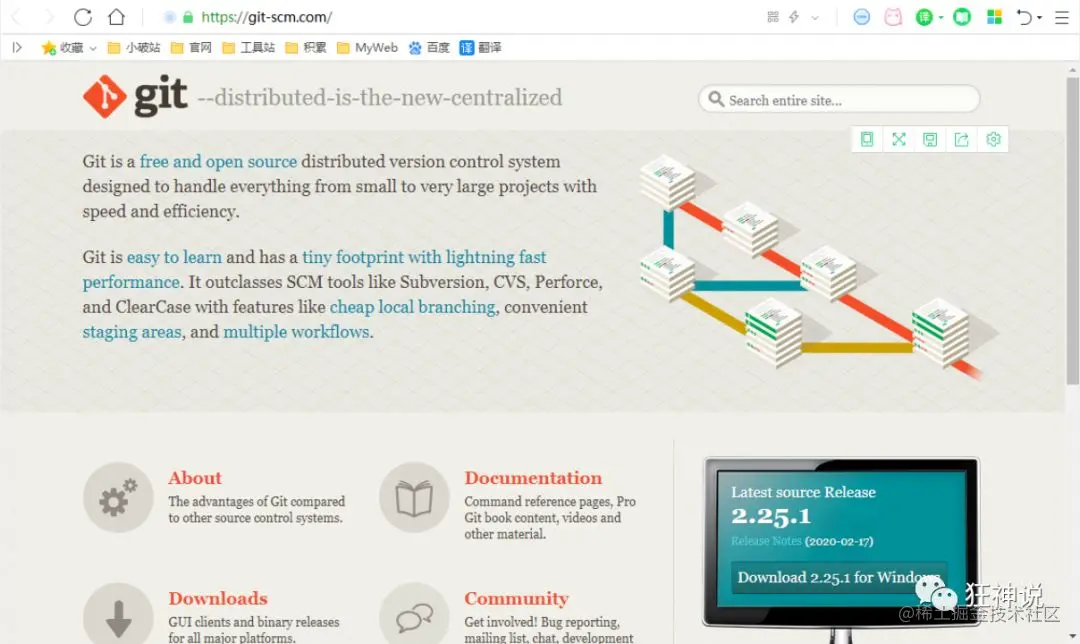Click the vertical scrollbar thumb
The width and height of the screenshot is (1080, 644).
pyautogui.click(x=1072, y=231)
